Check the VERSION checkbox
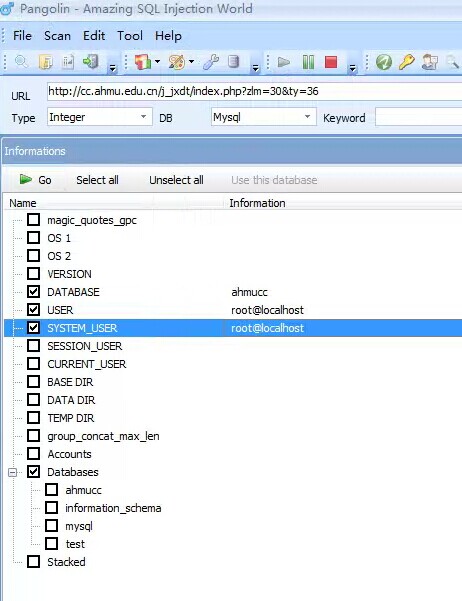The width and height of the screenshot is (462, 601). coord(33,274)
